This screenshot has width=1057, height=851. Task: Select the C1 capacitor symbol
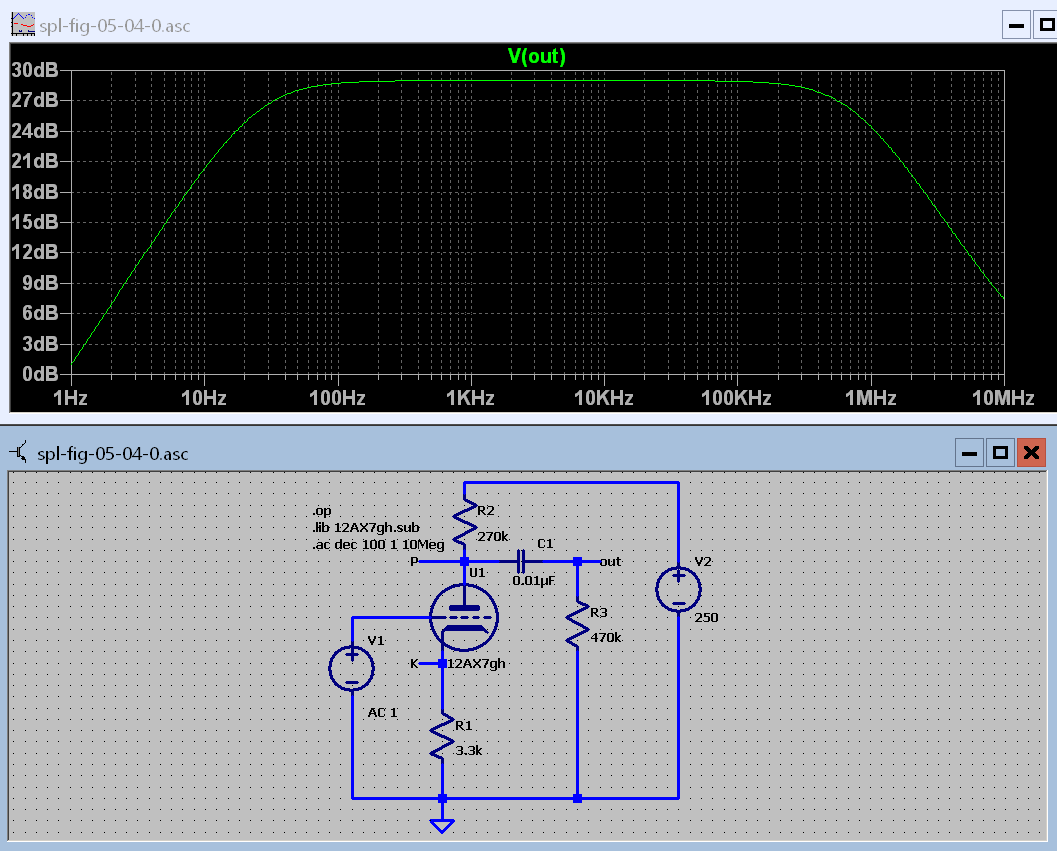pos(521,562)
